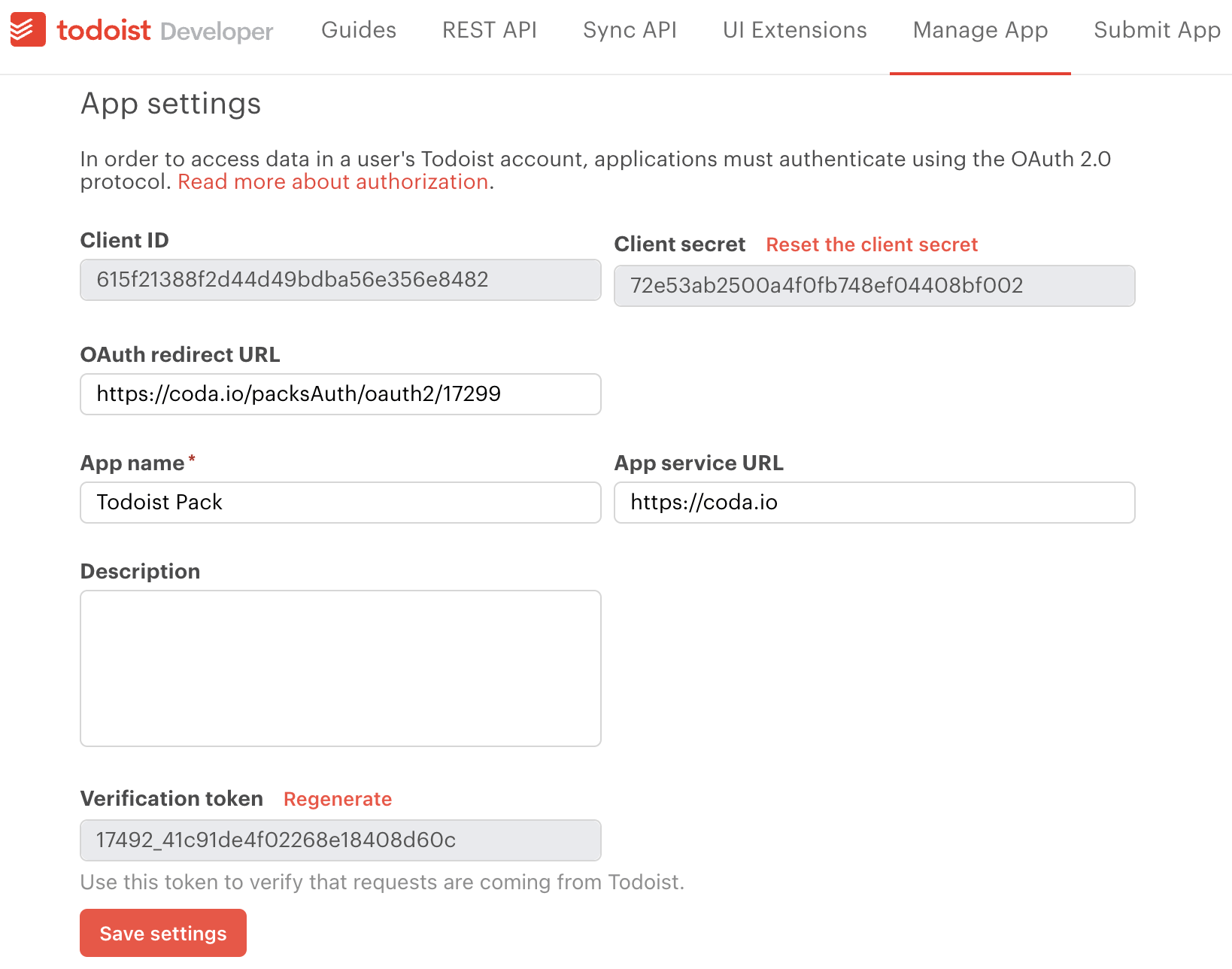This screenshot has height=969, width=1232.
Task: Click the OAuth redirect URL field
Action: point(340,393)
